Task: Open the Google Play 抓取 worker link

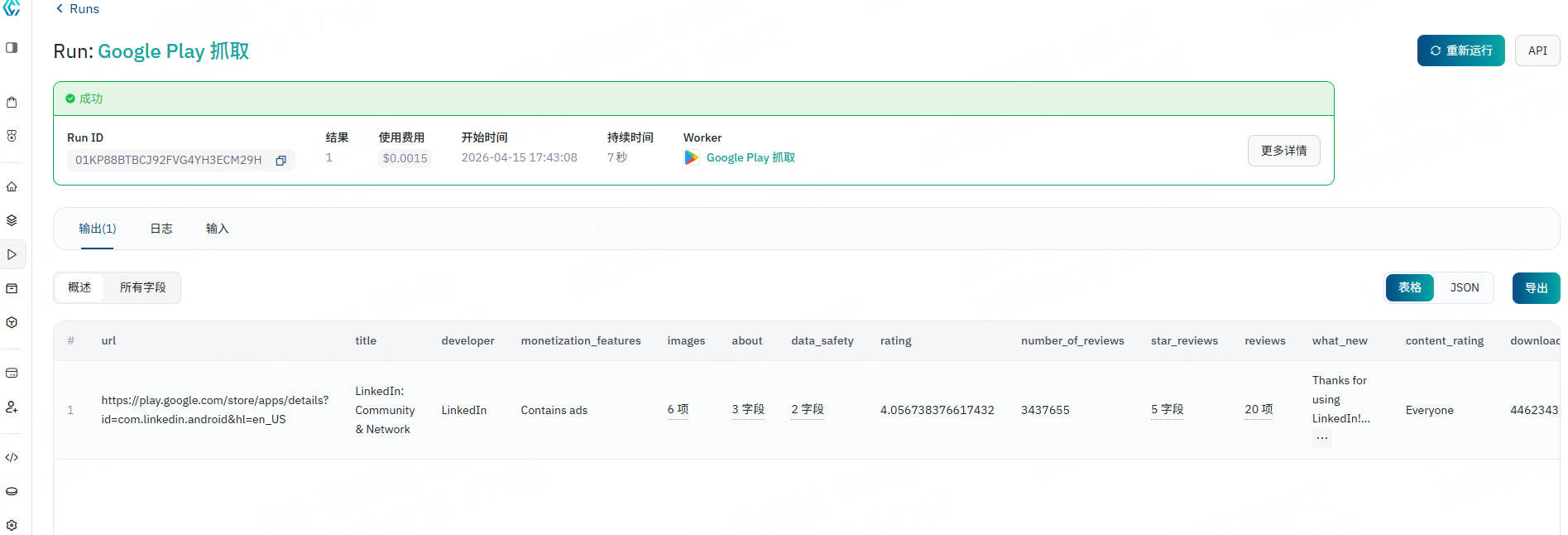Action: (x=750, y=158)
